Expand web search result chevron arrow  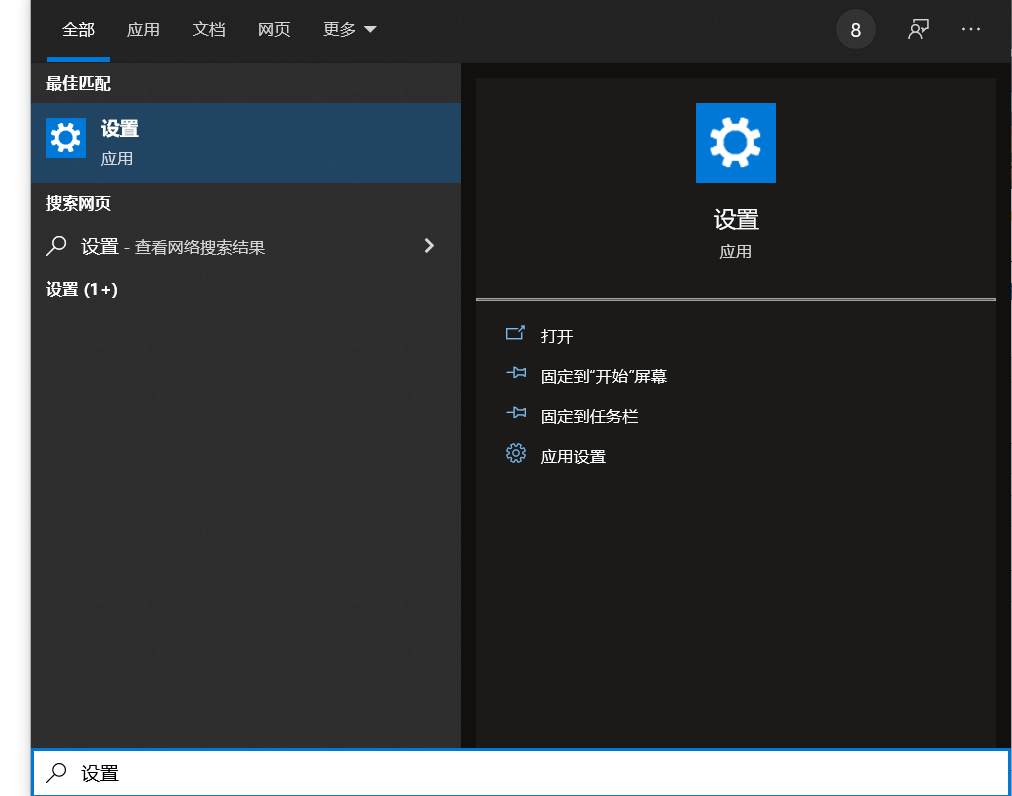coord(429,245)
